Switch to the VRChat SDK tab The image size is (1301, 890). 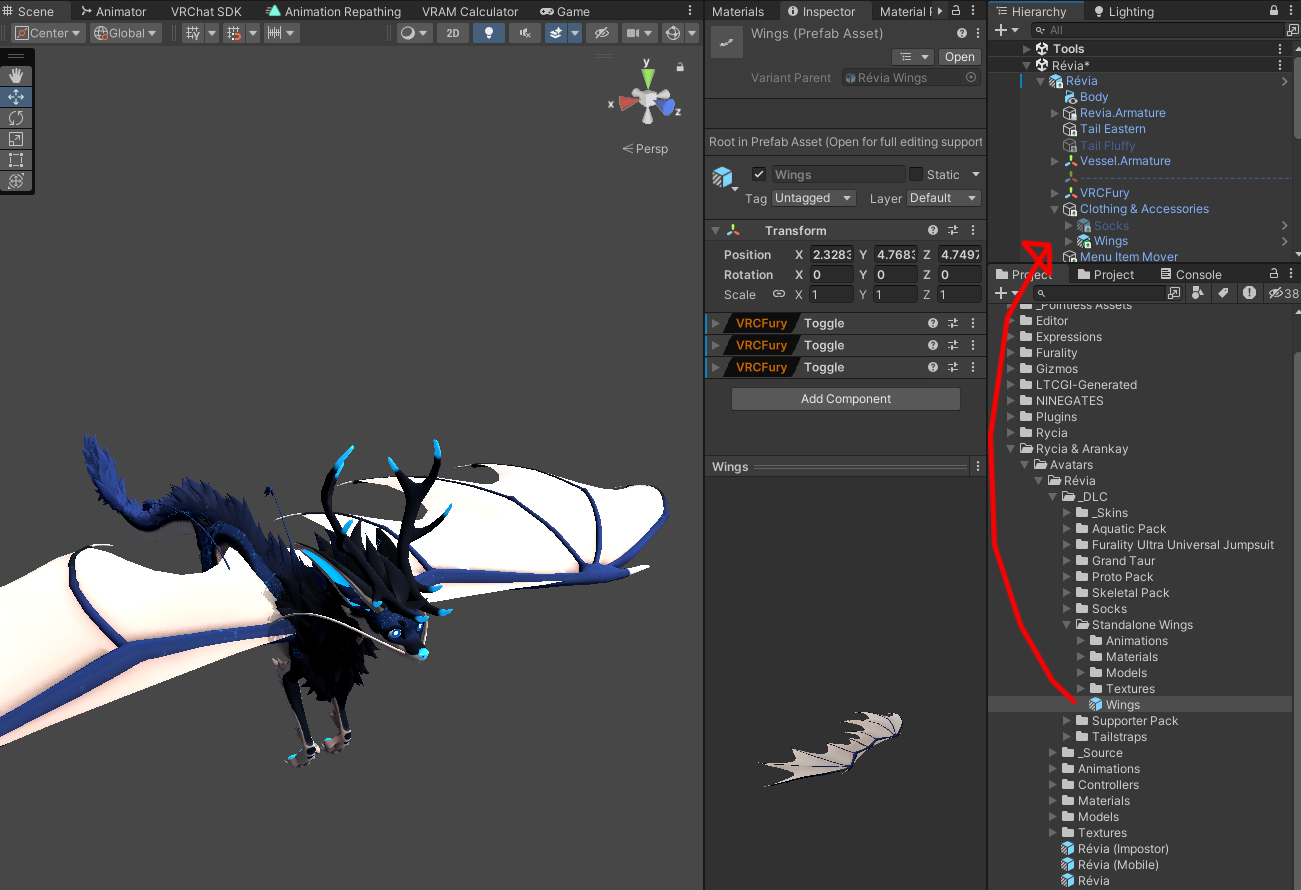(x=206, y=11)
